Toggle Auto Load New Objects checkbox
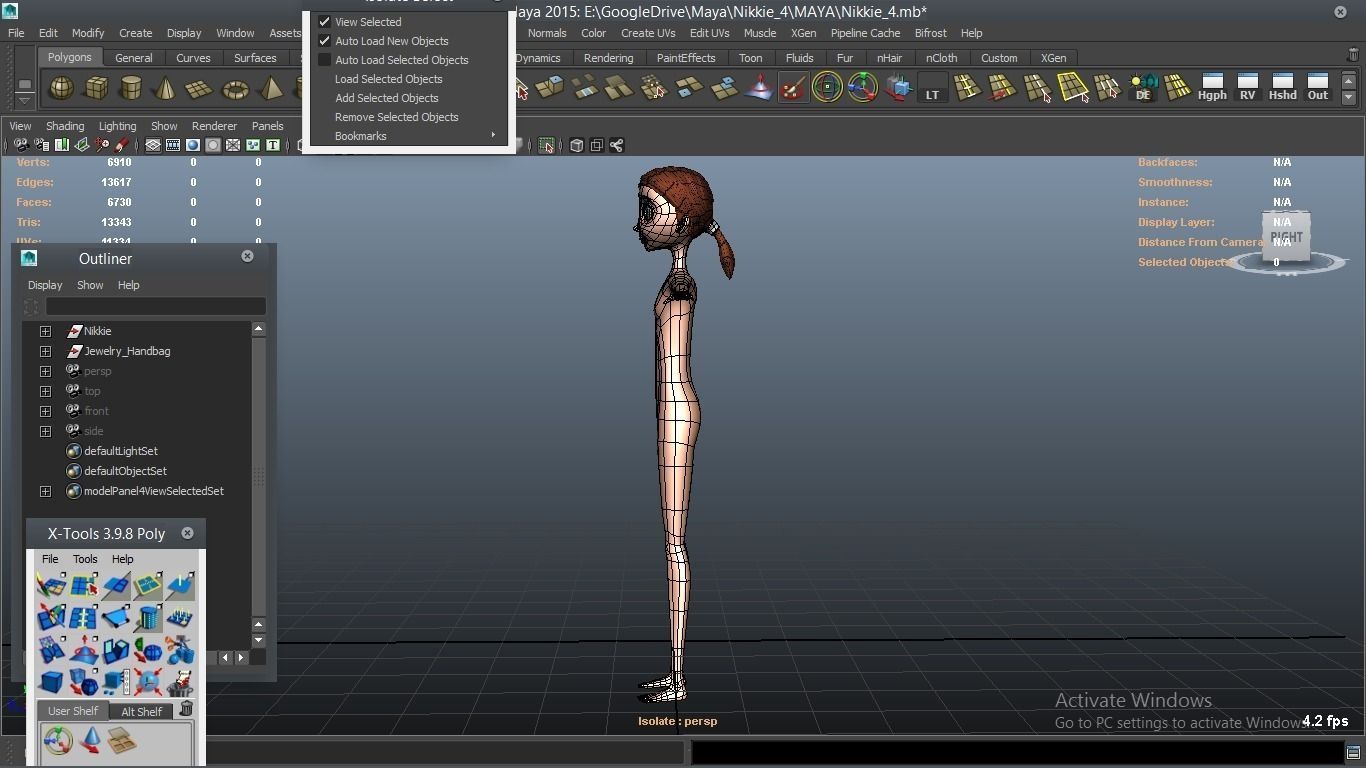 [324, 41]
